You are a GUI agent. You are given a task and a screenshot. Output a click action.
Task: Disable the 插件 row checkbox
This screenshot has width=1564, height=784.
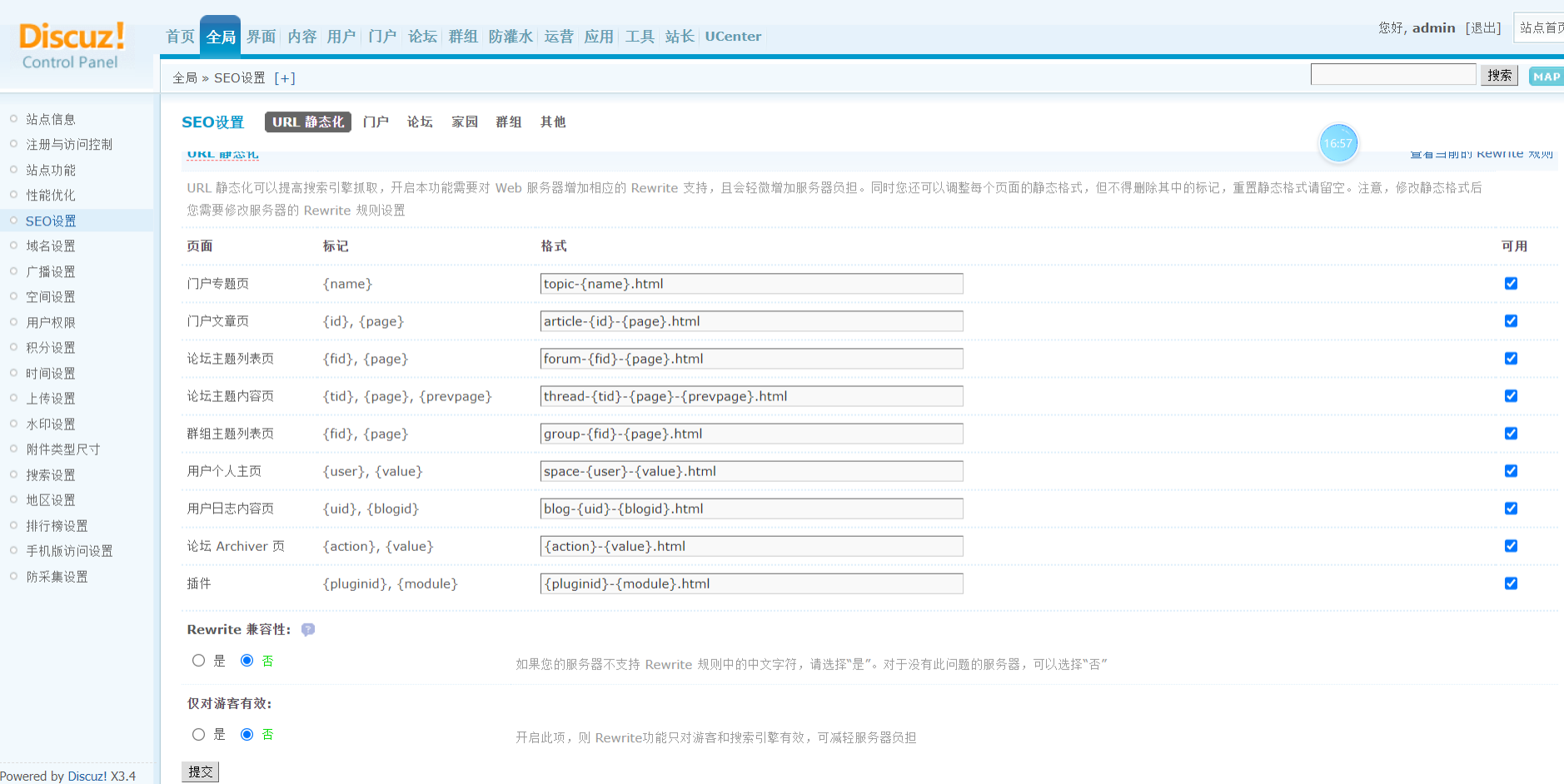tap(1511, 583)
